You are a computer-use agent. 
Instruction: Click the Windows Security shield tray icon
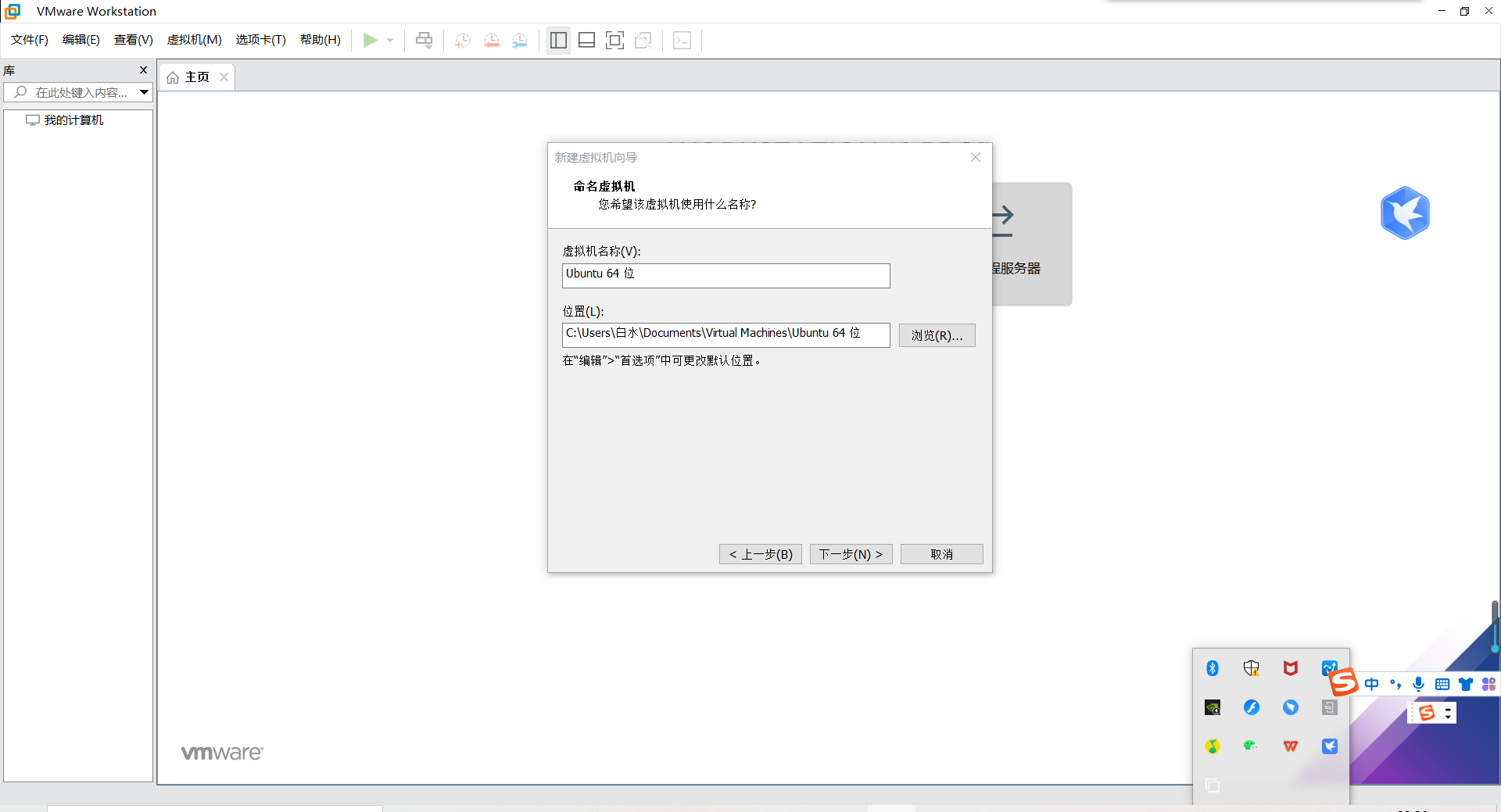click(1252, 668)
